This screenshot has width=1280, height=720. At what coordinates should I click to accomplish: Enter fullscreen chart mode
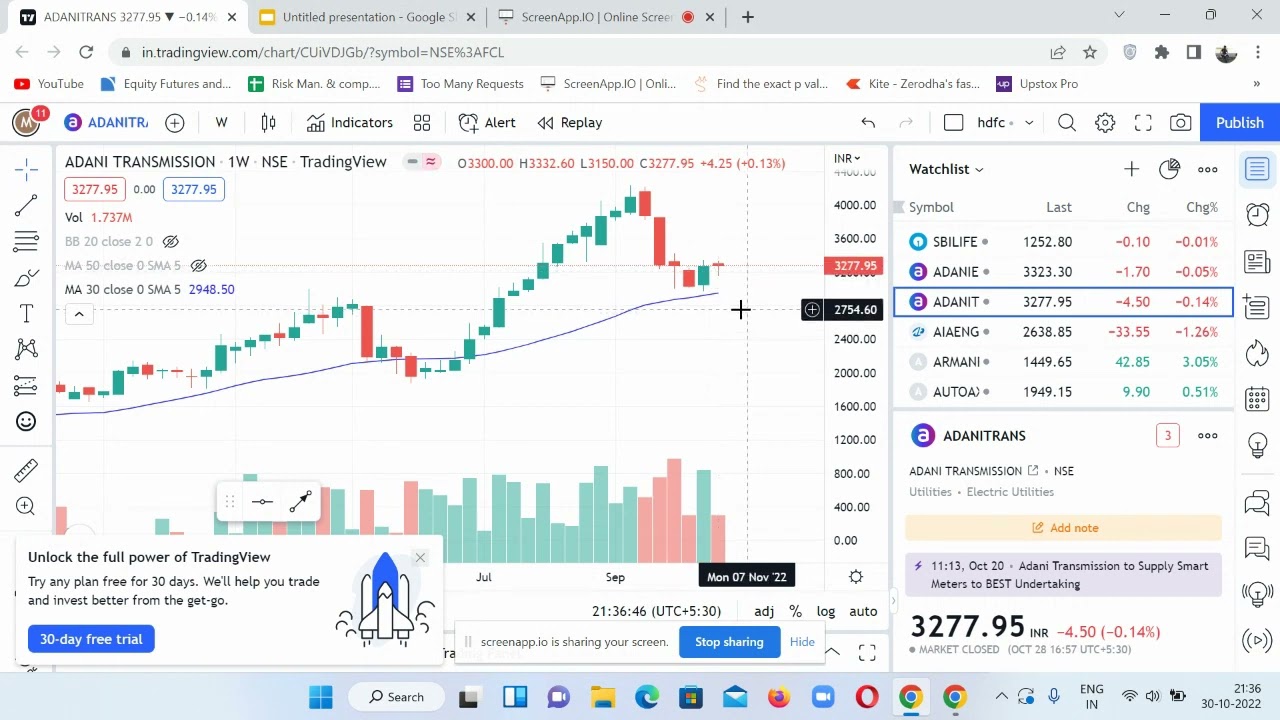click(1143, 122)
